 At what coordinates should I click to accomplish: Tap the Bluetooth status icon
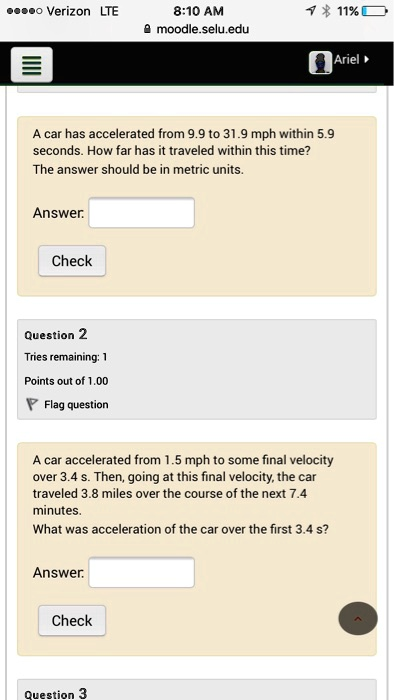click(327, 11)
